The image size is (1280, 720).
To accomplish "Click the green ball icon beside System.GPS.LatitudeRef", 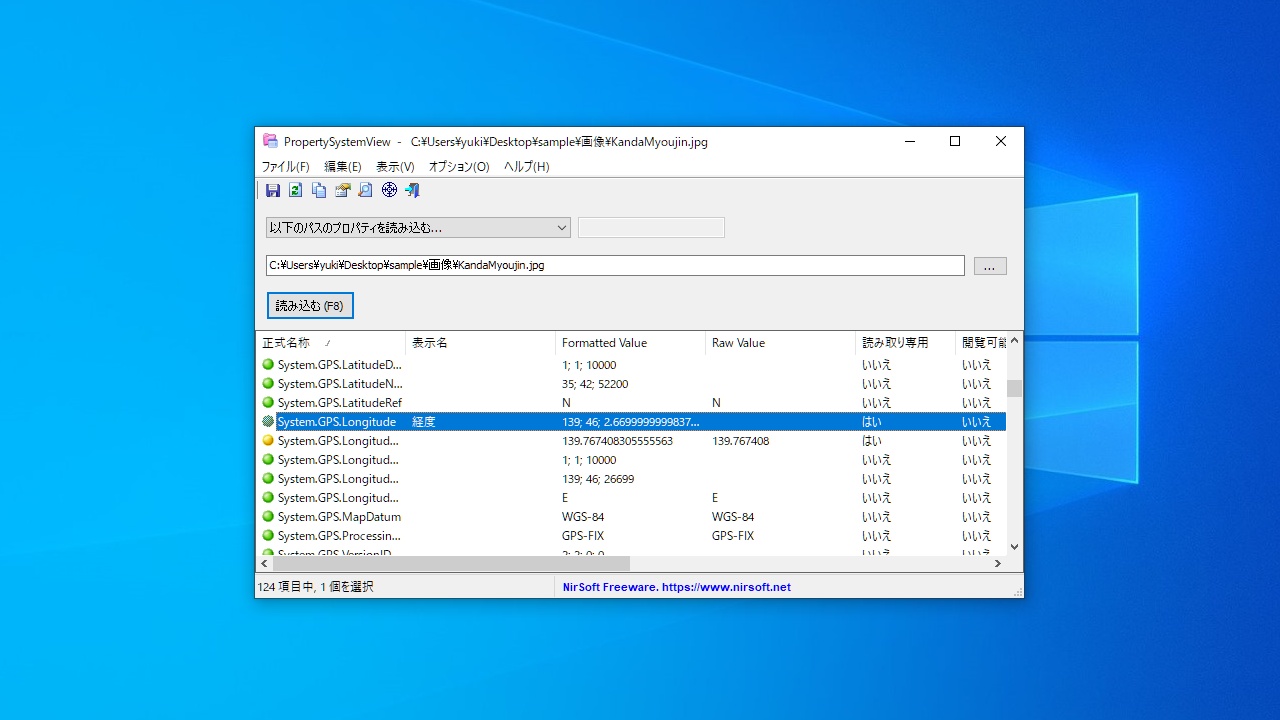I will tap(268, 402).
